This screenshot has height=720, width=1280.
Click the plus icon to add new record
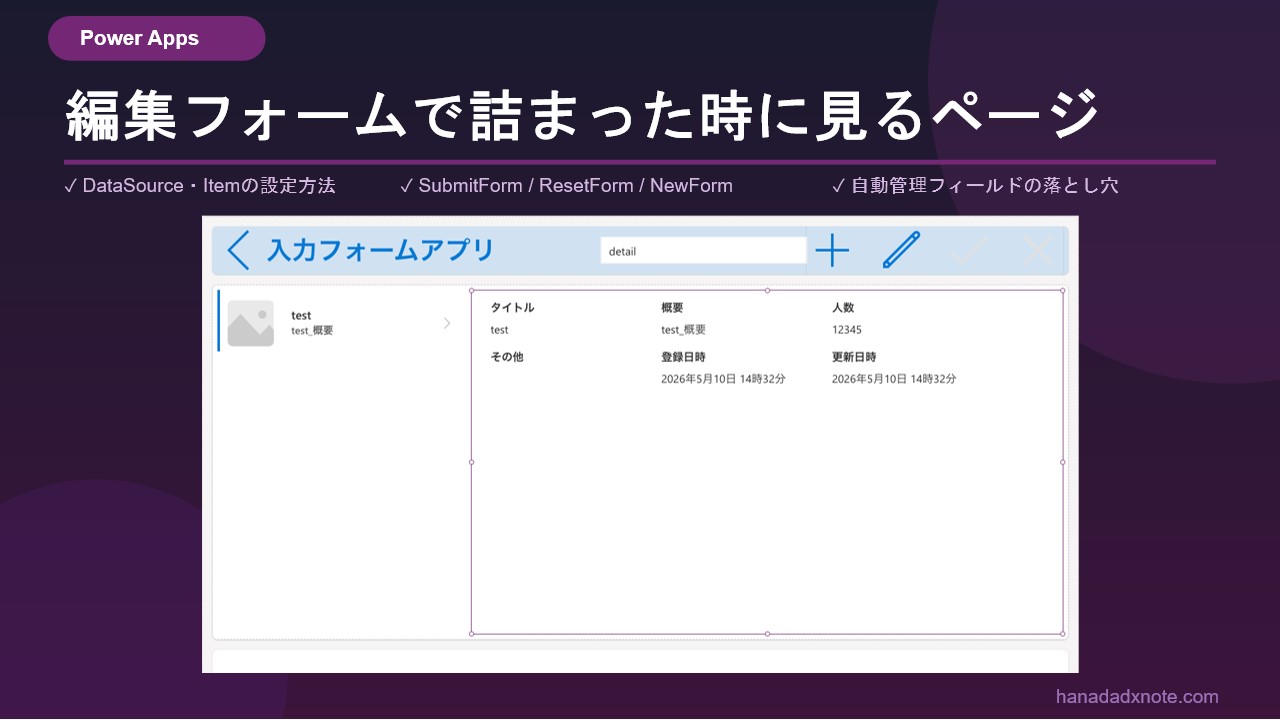coord(832,251)
